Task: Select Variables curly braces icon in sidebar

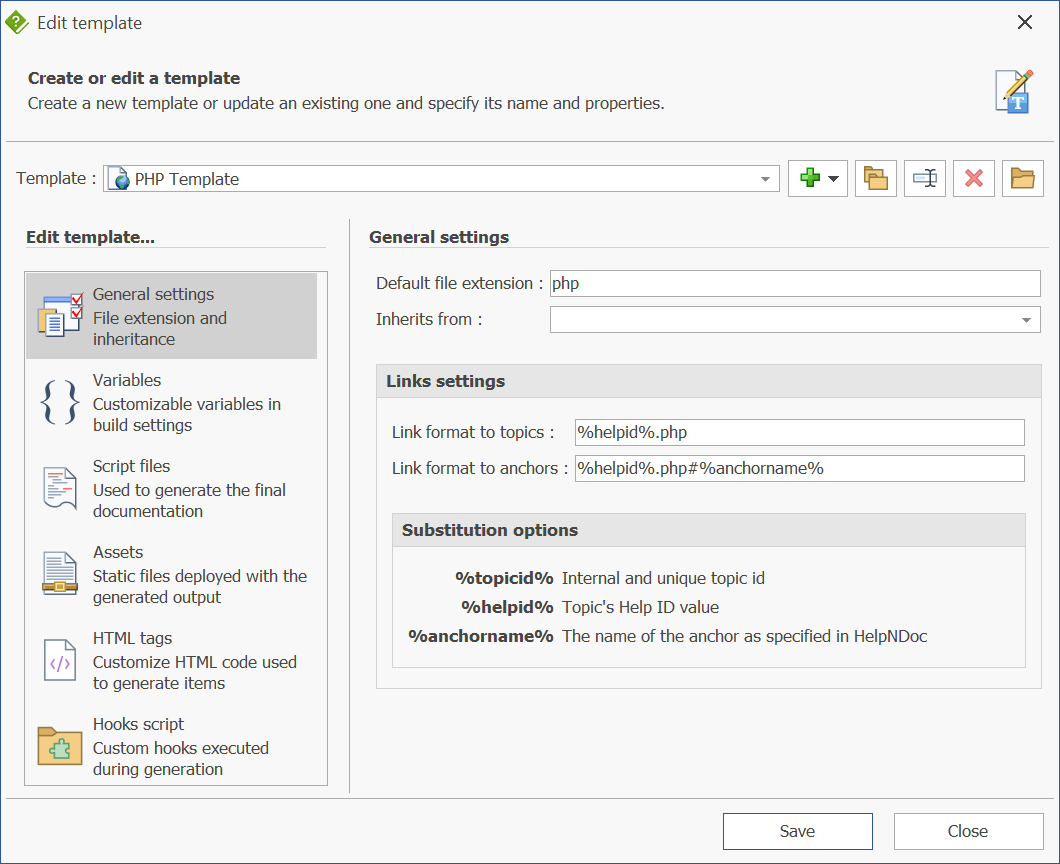Action: point(59,402)
